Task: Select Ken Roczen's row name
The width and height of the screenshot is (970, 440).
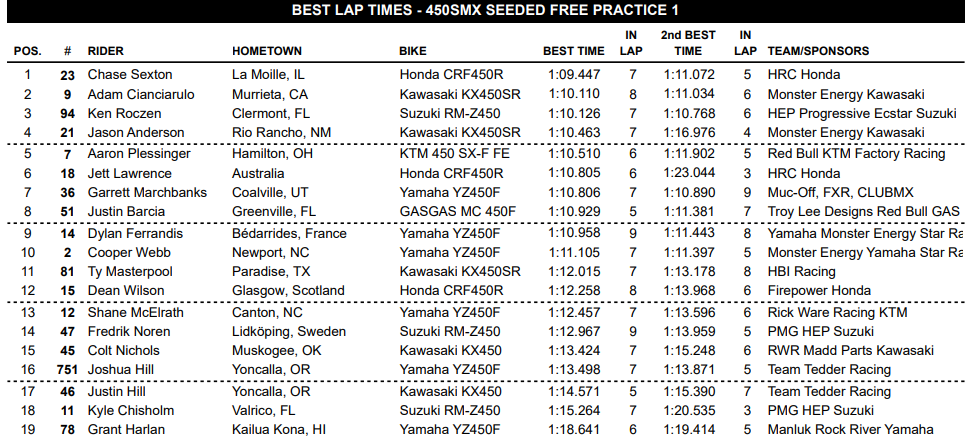Action: [124, 113]
